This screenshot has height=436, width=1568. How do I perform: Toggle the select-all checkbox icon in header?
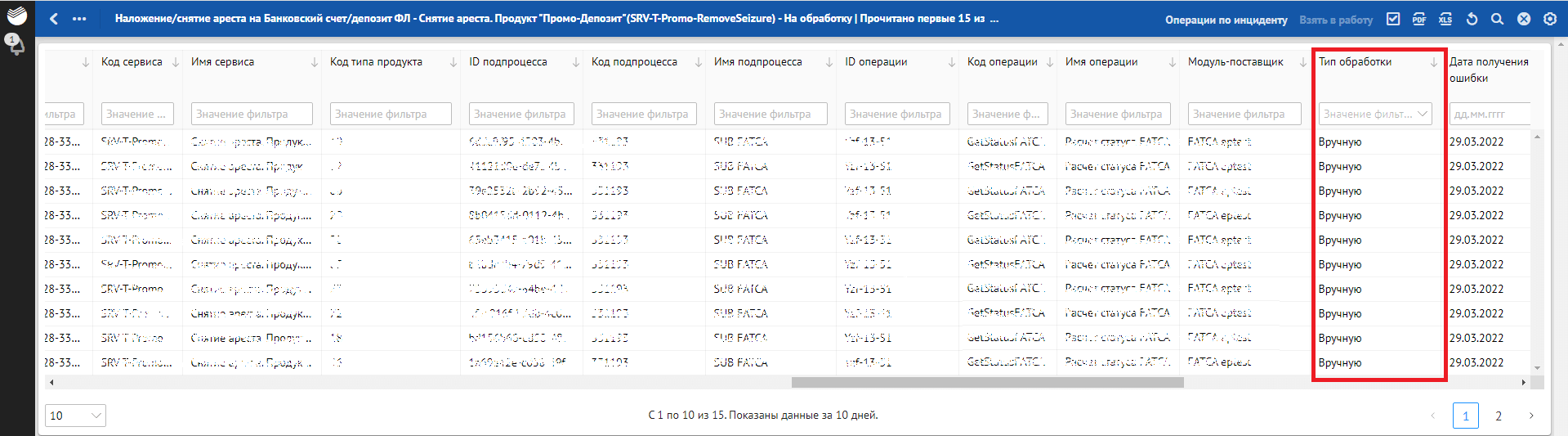pos(1393,19)
